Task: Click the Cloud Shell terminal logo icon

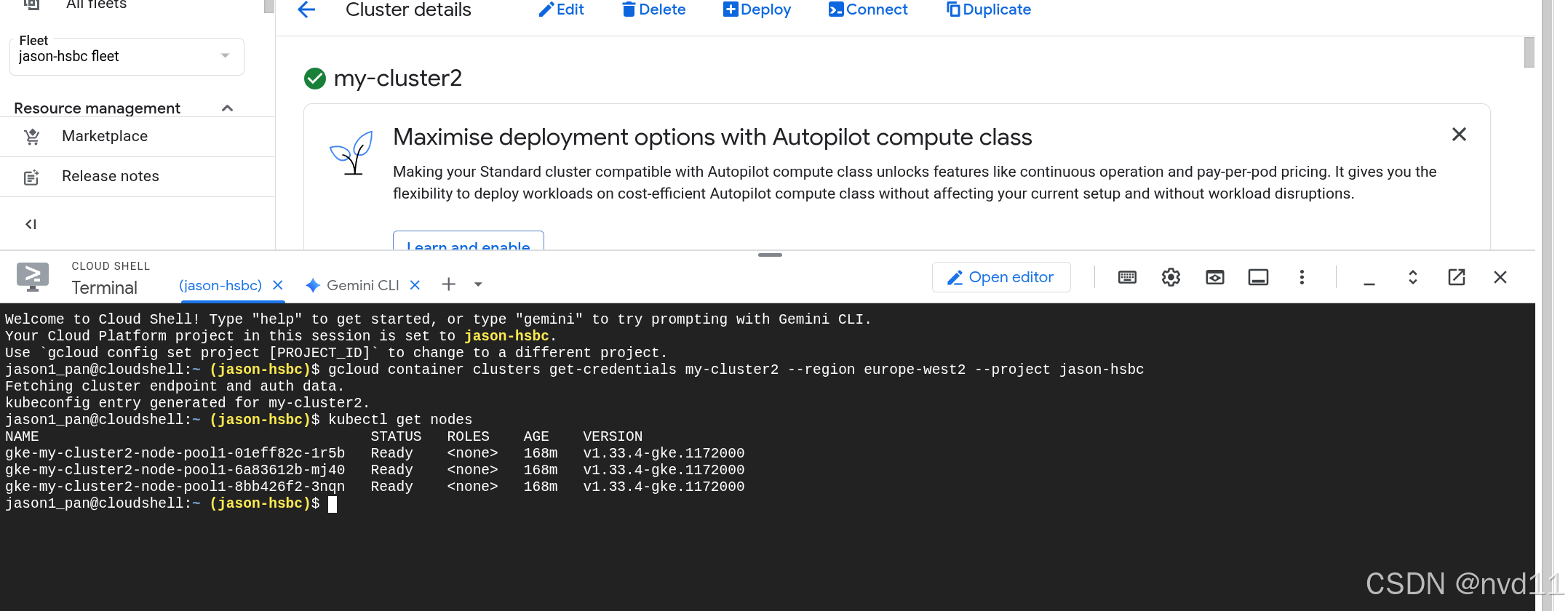Action: (33, 277)
